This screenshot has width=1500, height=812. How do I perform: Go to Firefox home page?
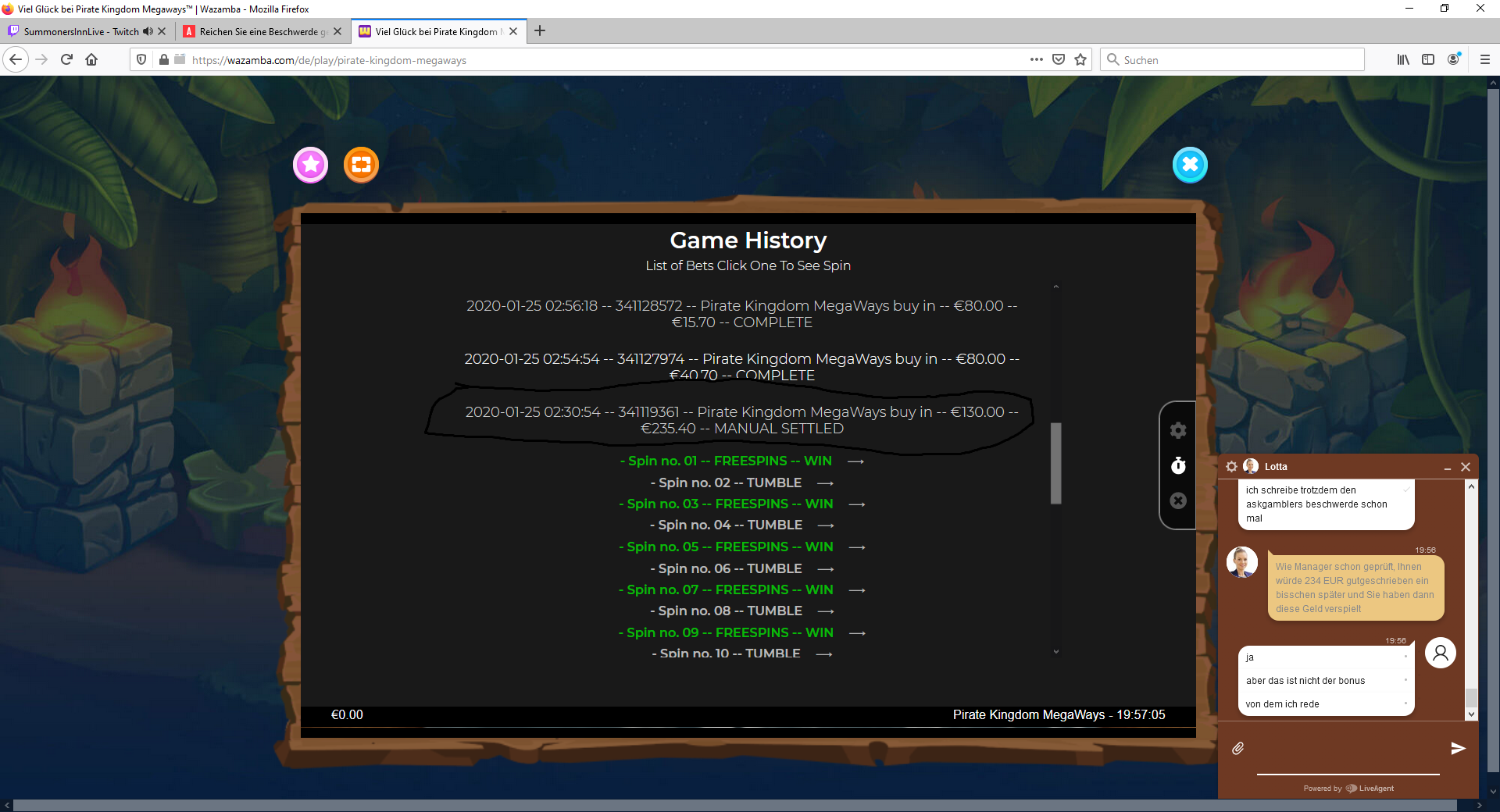91,59
